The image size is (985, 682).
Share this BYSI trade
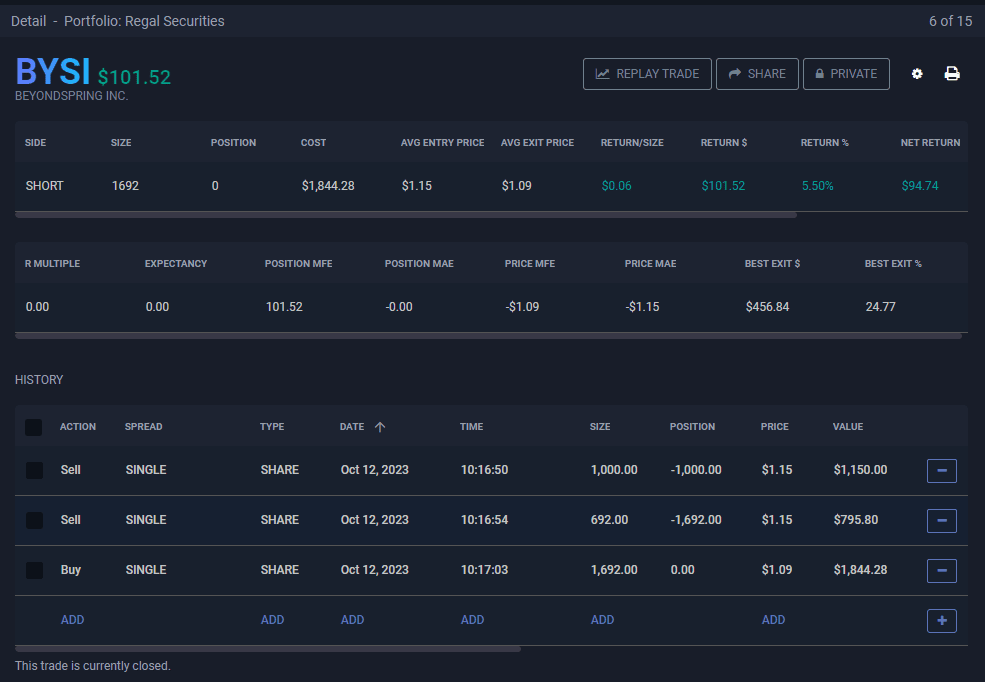757,74
